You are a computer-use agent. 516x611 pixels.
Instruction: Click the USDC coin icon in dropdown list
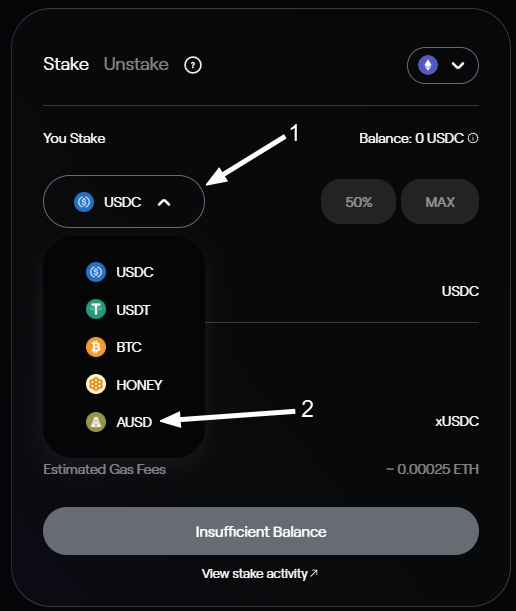(96, 272)
